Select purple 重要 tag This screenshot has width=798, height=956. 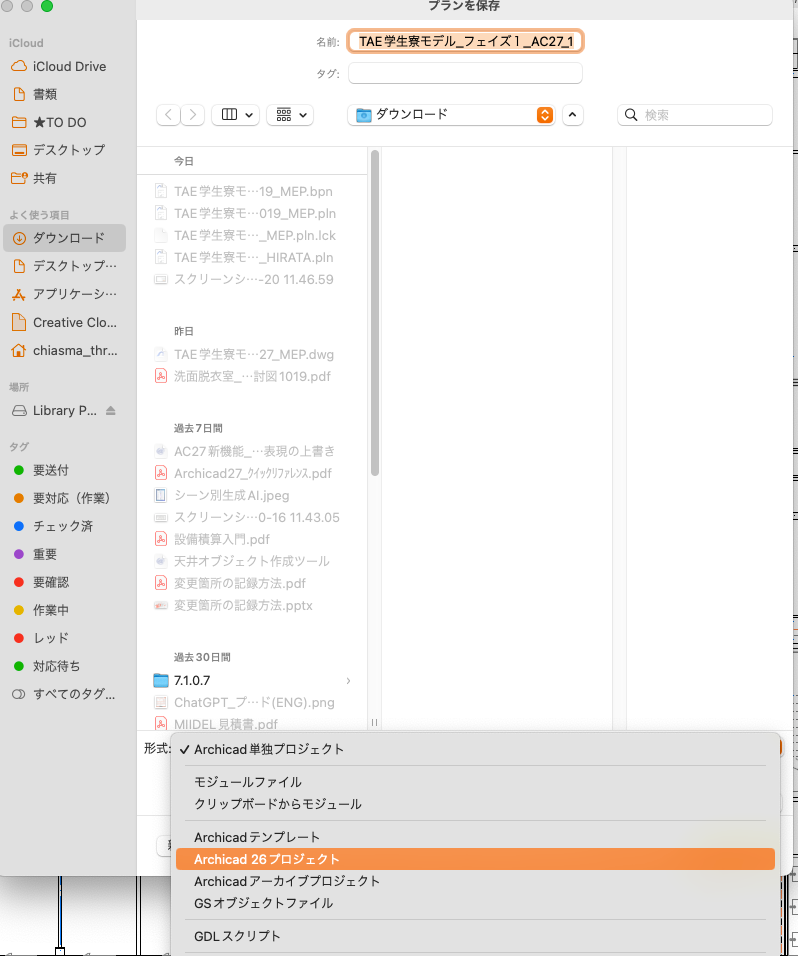click(x=64, y=554)
